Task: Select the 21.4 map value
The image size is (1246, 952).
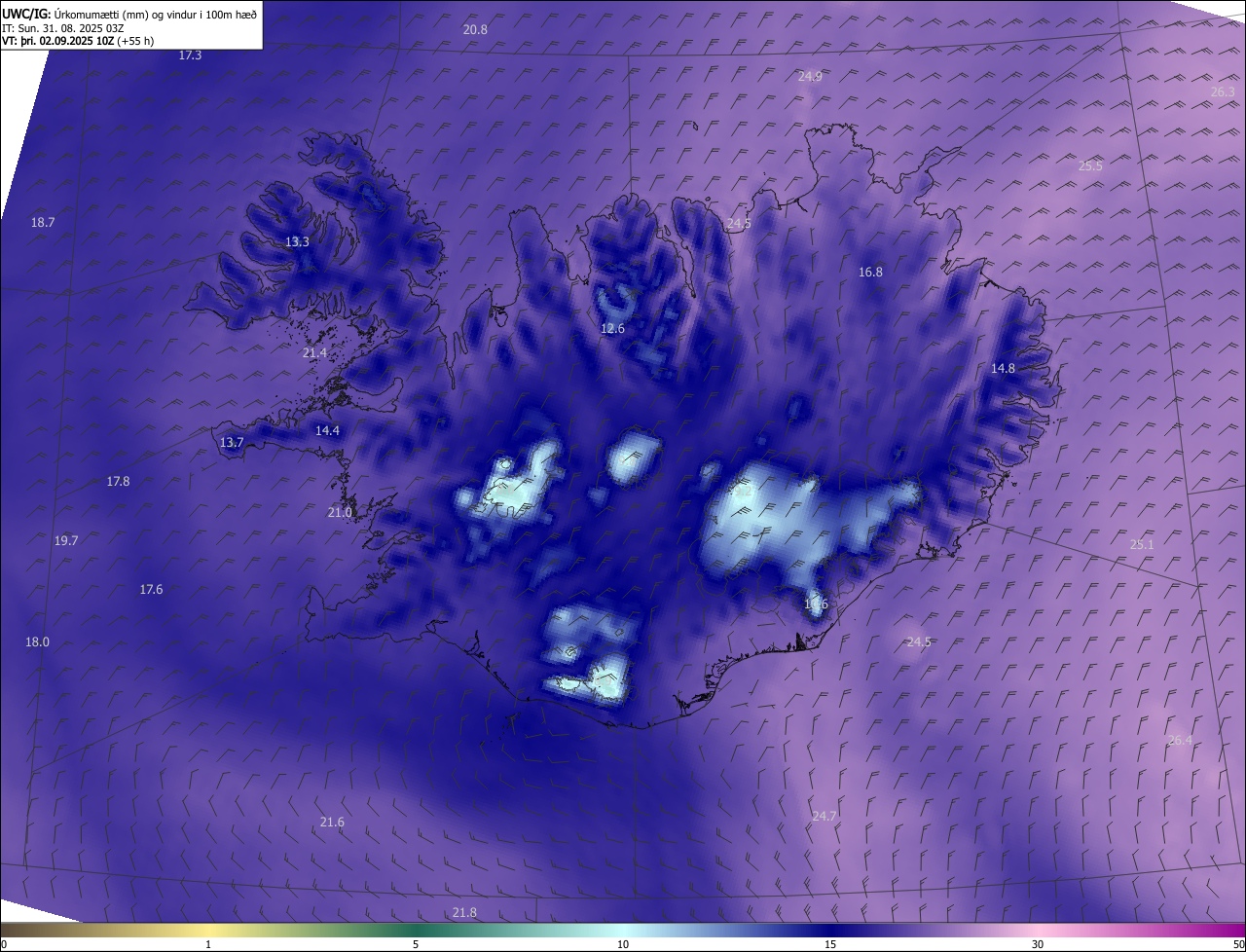Action: coord(314,353)
